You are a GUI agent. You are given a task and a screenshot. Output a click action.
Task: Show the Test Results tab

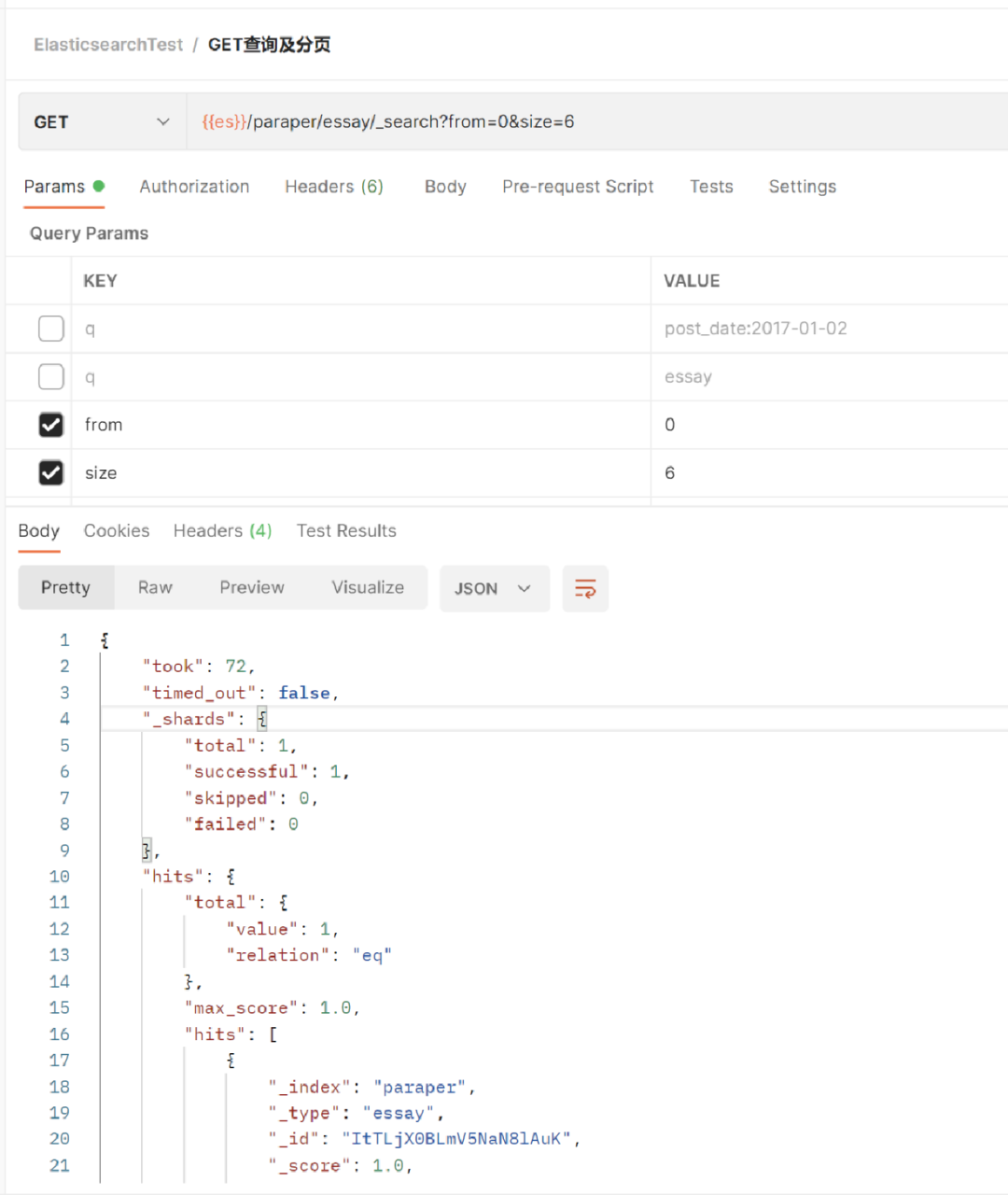(x=346, y=531)
